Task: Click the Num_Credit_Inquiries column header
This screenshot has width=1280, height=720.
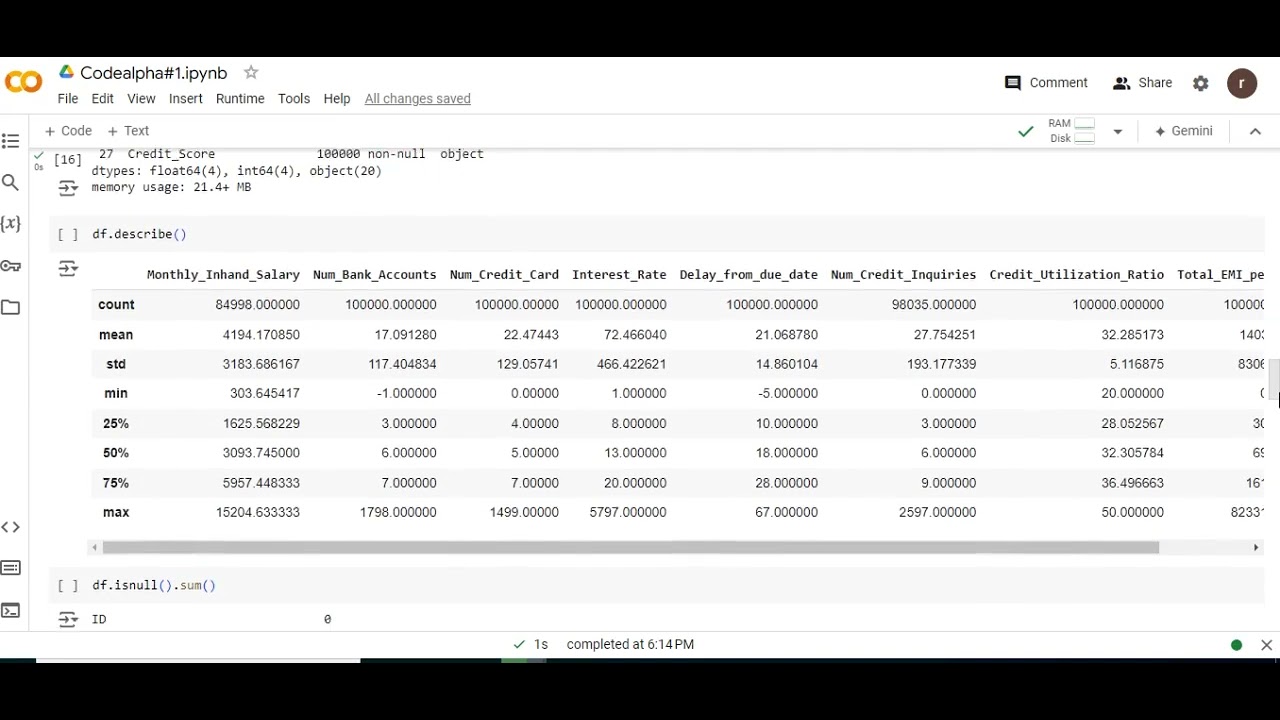Action: (903, 275)
